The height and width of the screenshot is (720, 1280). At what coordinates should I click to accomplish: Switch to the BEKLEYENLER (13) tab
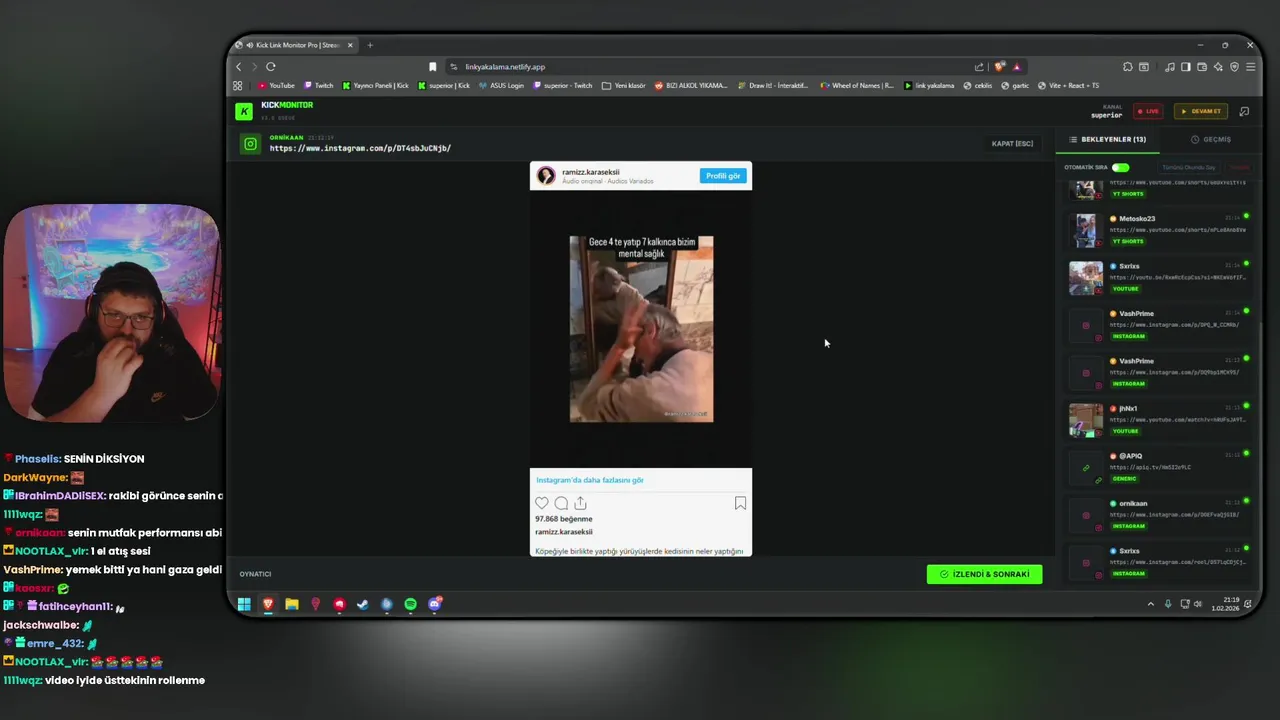pyautogui.click(x=1108, y=140)
